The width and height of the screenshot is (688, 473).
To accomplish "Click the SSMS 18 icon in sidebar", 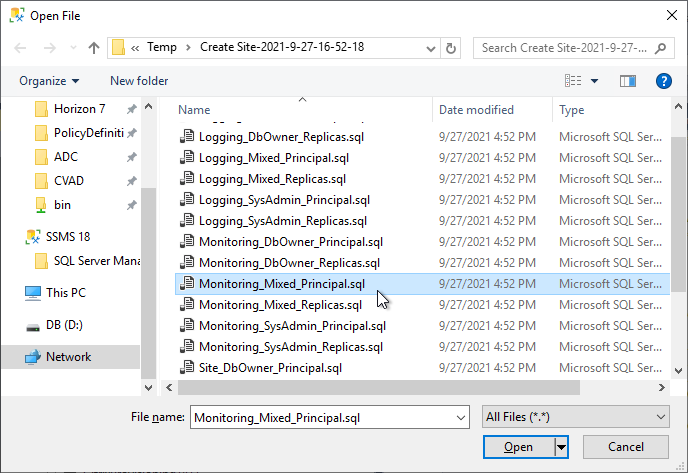I will (x=33, y=237).
